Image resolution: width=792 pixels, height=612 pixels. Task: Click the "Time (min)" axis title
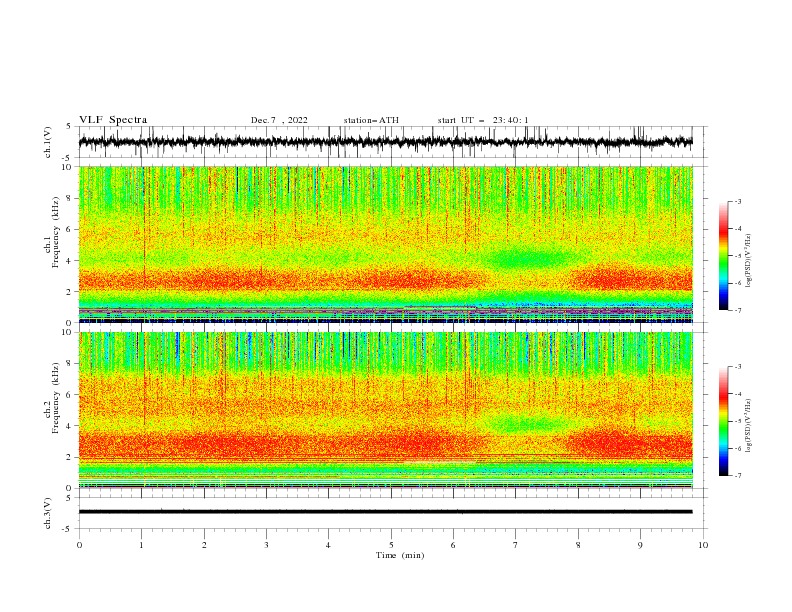click(400, 555)
